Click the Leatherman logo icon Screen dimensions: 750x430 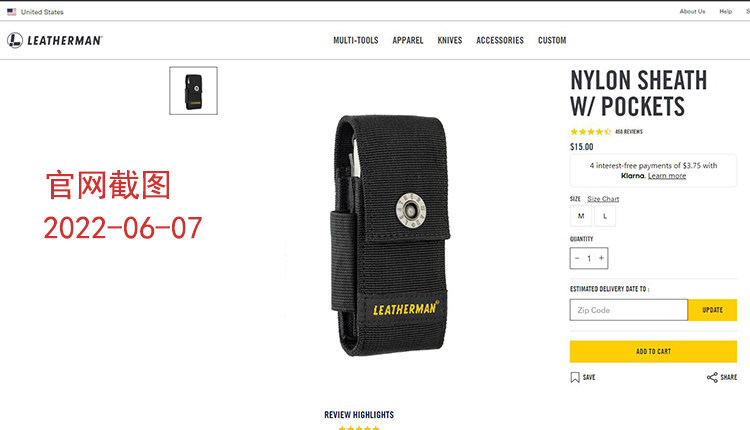click(x=15, y=40)
